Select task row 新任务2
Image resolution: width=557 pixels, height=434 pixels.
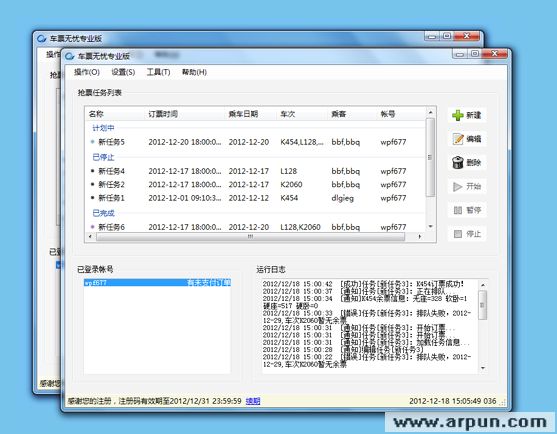[255, 185]
